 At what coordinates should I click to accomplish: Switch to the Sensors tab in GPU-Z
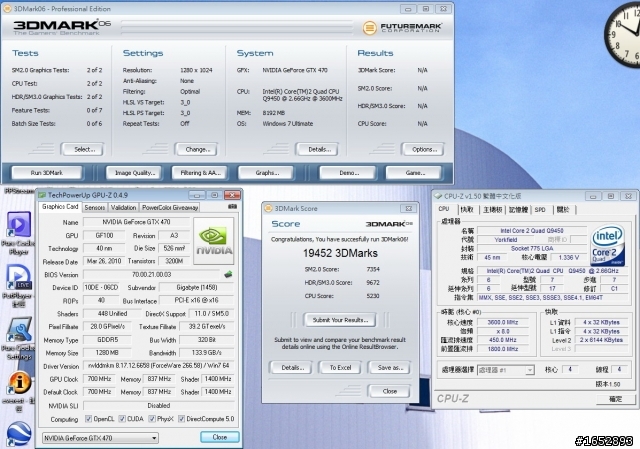(95, 207)
